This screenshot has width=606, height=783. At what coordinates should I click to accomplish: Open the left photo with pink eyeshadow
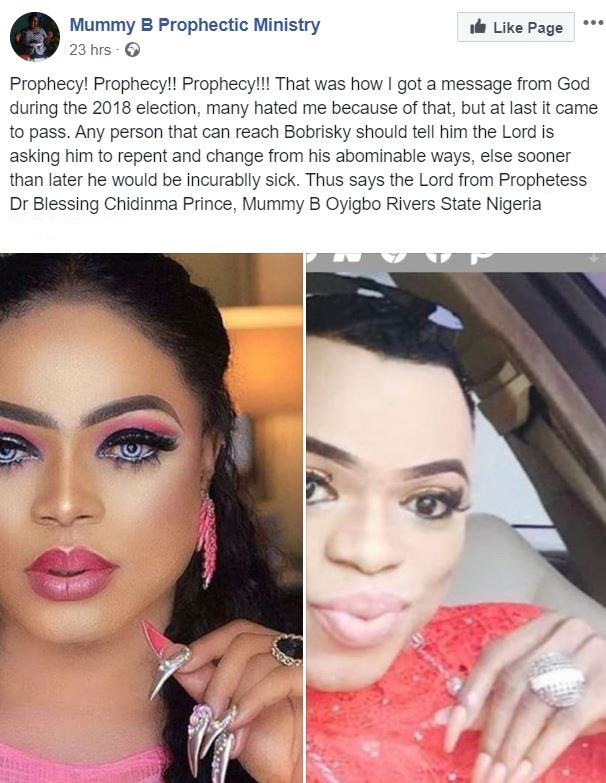pyautogui.click(x=151, y=518)
